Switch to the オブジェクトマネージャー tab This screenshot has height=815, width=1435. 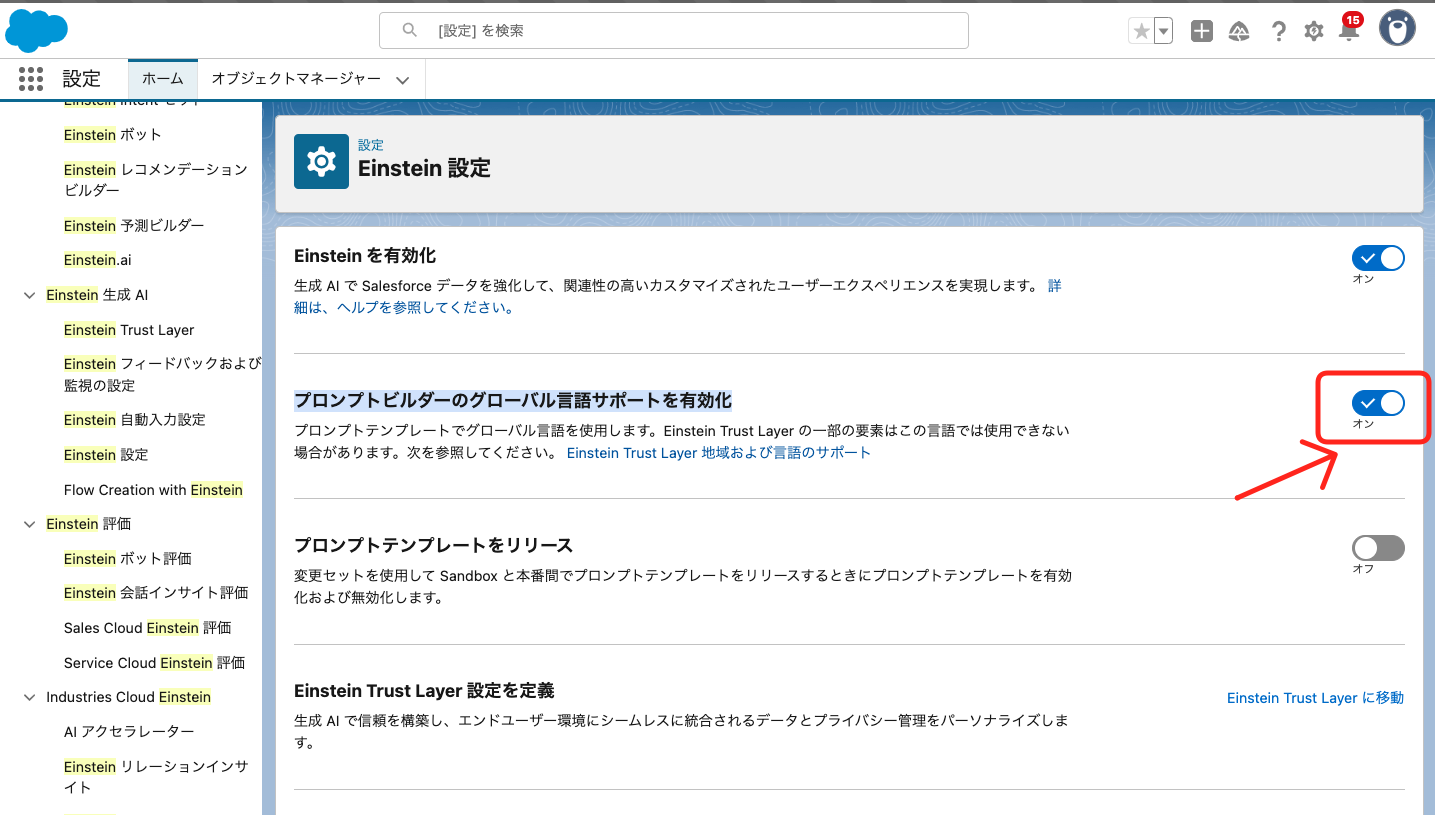296,79
